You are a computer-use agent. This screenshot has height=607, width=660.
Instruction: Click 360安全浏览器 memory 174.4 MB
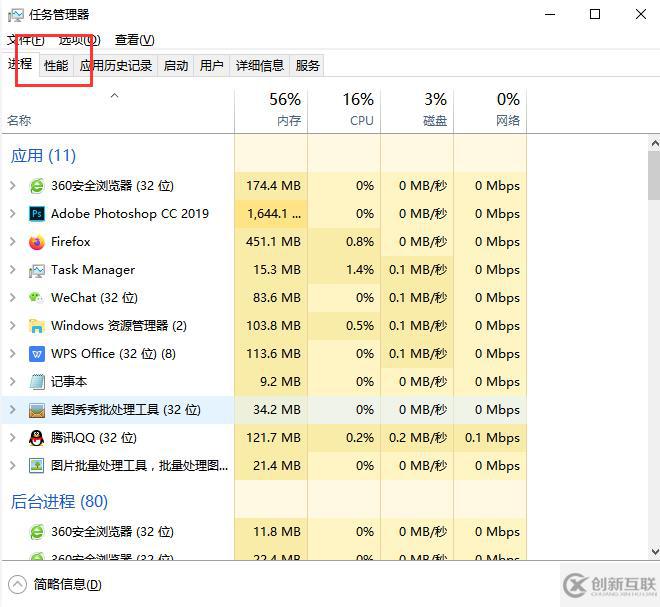pyautogui.click(x=273, y=186)
